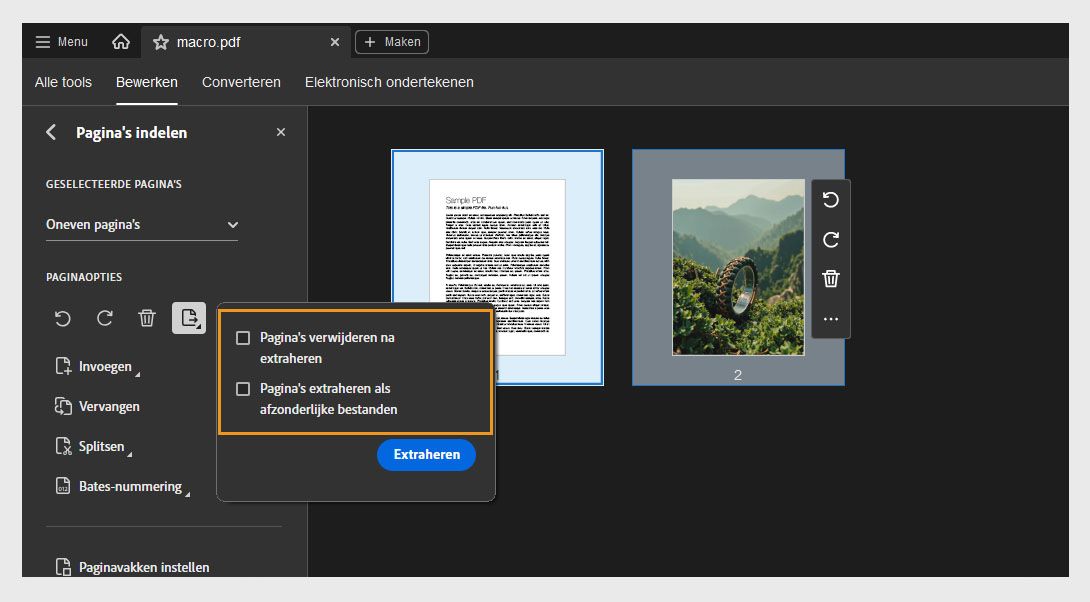Click the rotate clockwise icon under Paginaopties
This screenshot has width=1090, height=602.
click(x=105, y=318)
